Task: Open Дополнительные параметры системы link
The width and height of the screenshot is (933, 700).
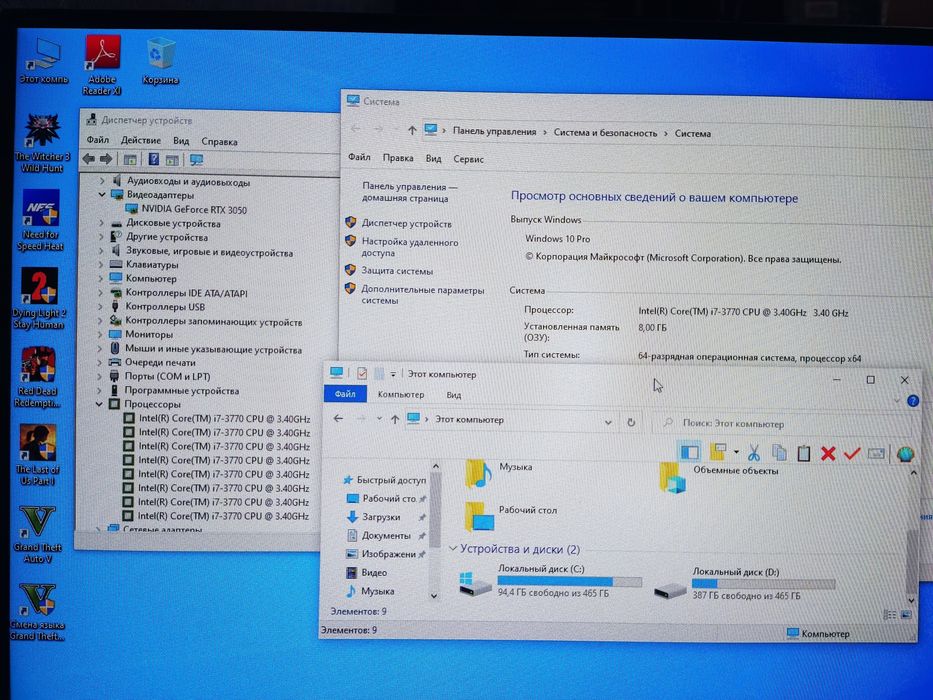Action: click(422, 295)
